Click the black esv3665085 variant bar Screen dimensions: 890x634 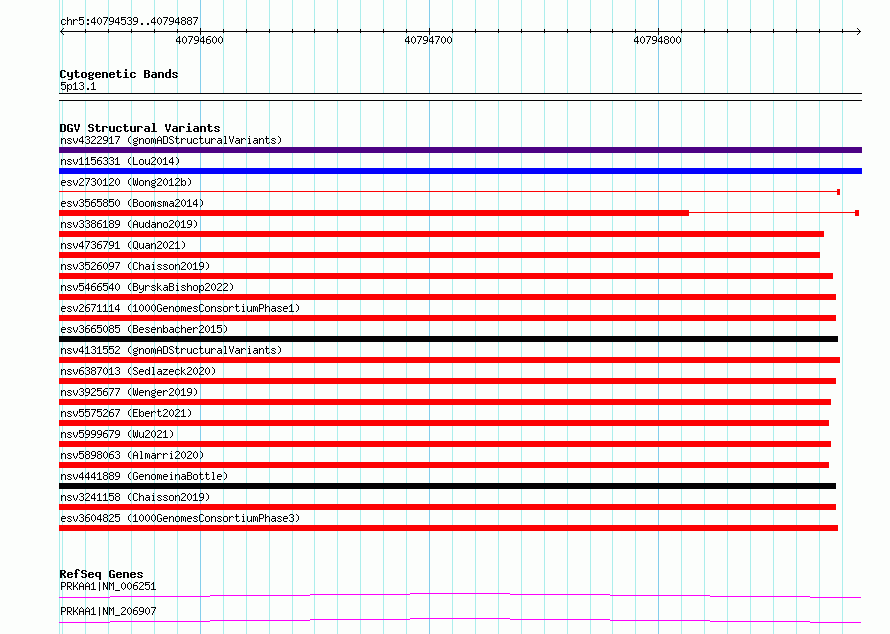click(x=448, y=339)
